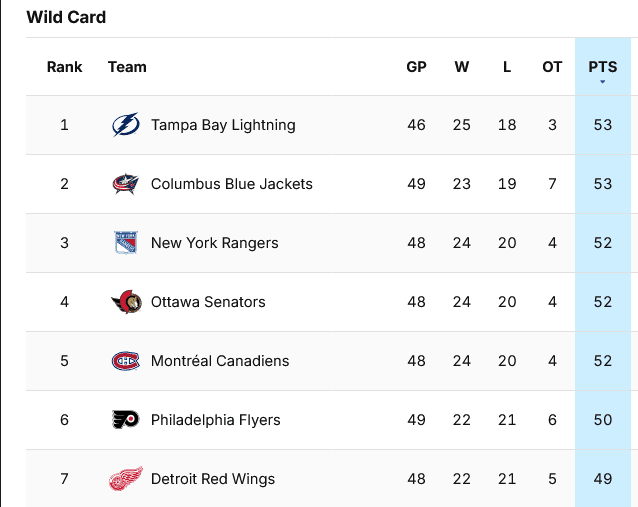Click the New York Rangers logo

click(126, 243)
